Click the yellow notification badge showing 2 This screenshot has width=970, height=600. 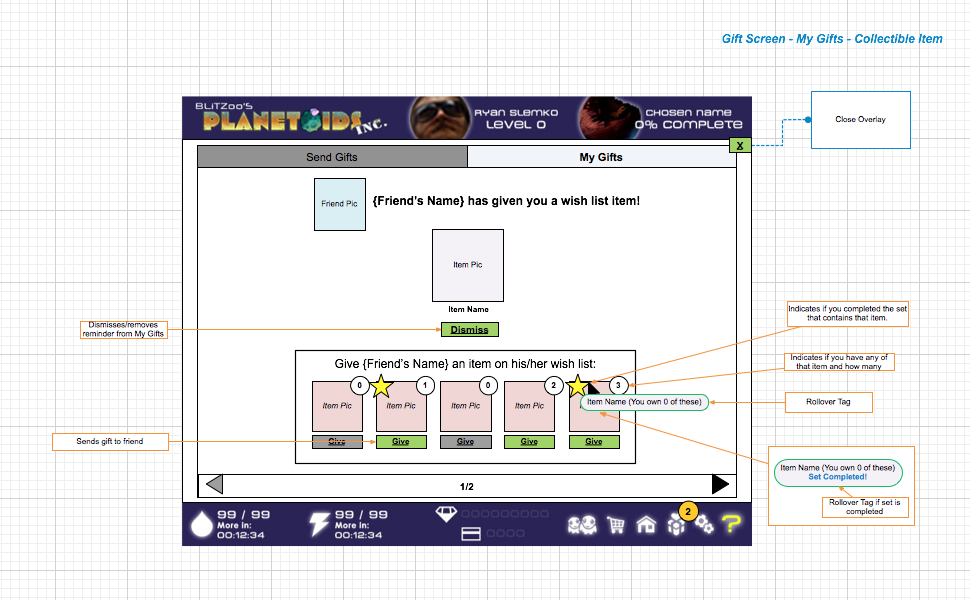click(688, 511)
